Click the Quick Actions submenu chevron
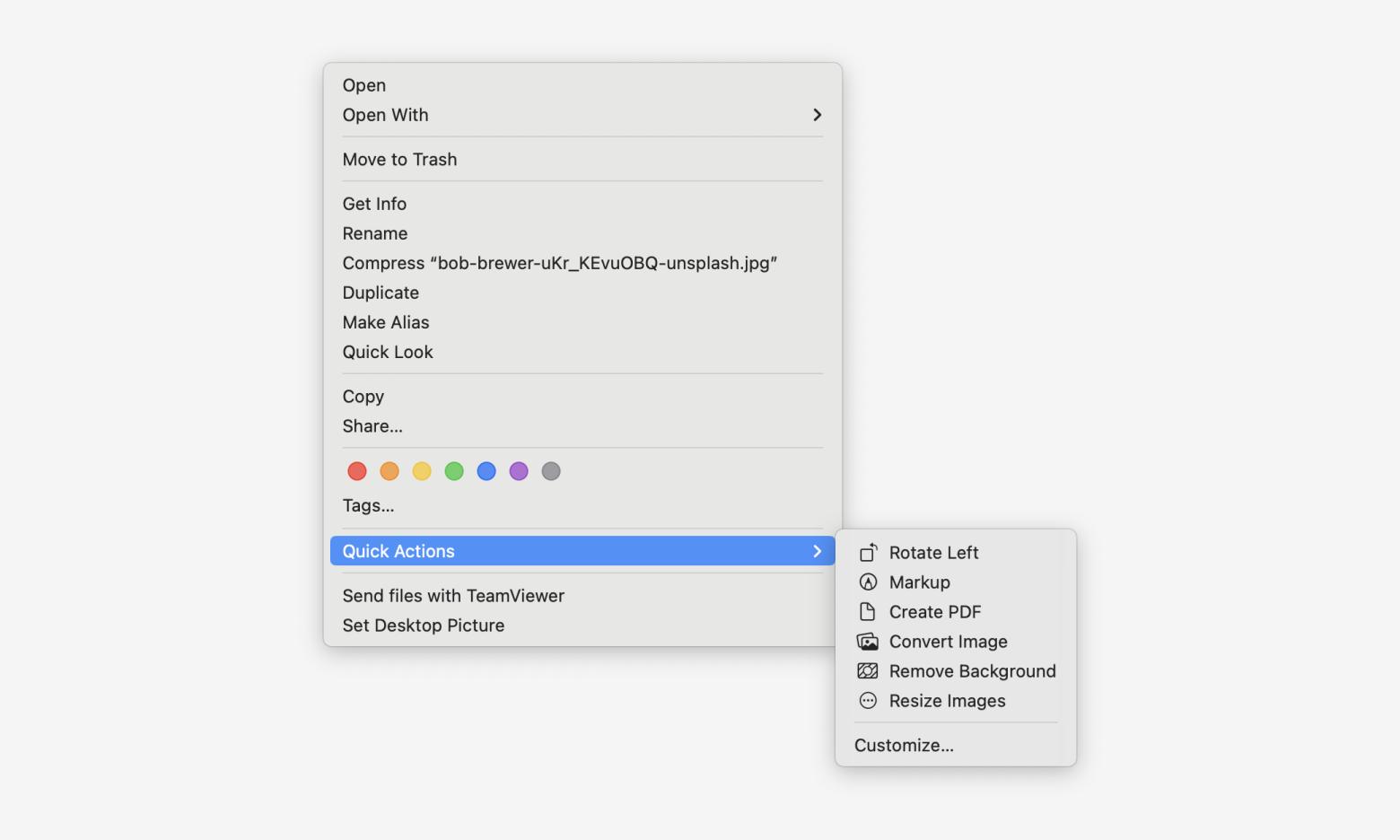Image resolution: width=1400 pixels, height=840 pixels. 817,551
